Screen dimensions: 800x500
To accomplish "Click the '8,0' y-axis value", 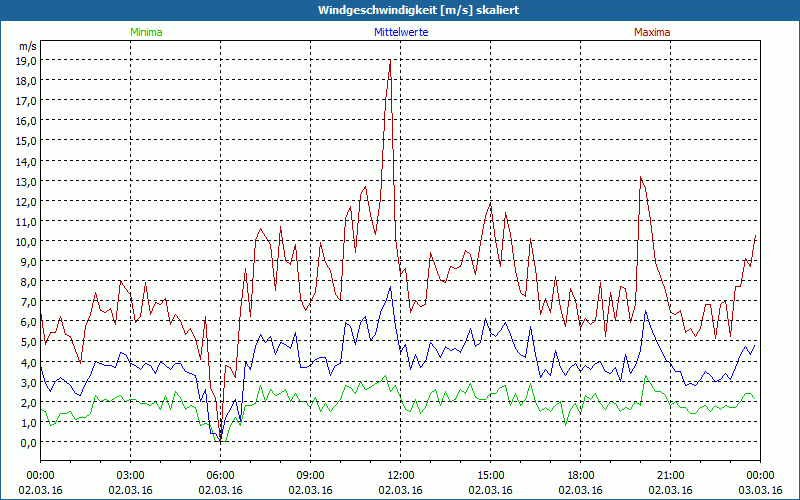I will click(x=29, y=282).
